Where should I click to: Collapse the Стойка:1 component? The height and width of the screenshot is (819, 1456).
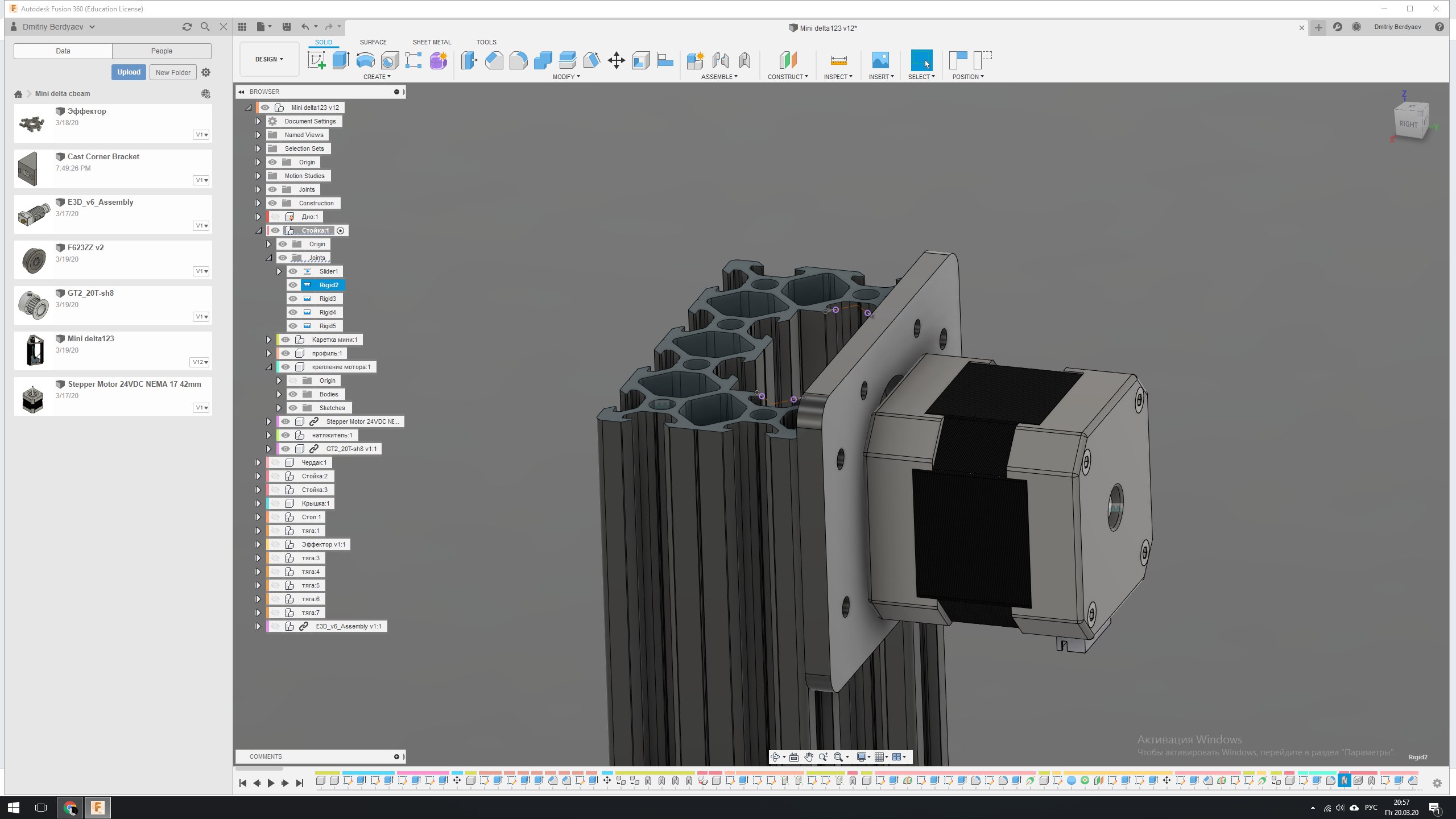(258, 230)
